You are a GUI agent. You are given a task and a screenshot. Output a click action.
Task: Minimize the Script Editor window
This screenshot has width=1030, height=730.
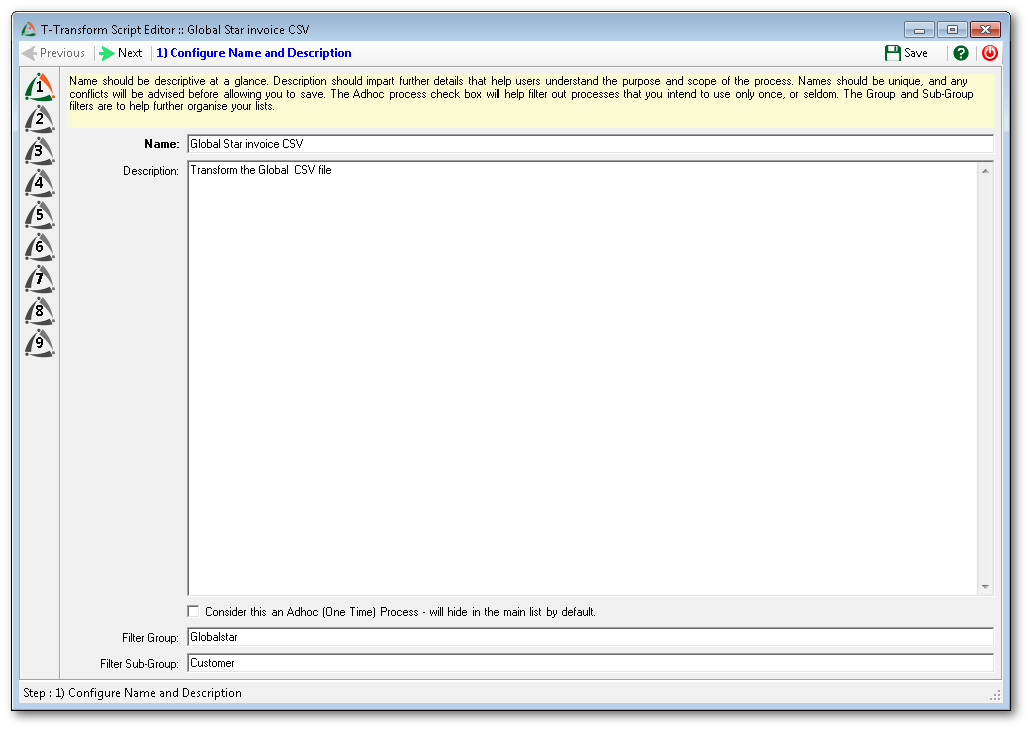pos(919,30)
